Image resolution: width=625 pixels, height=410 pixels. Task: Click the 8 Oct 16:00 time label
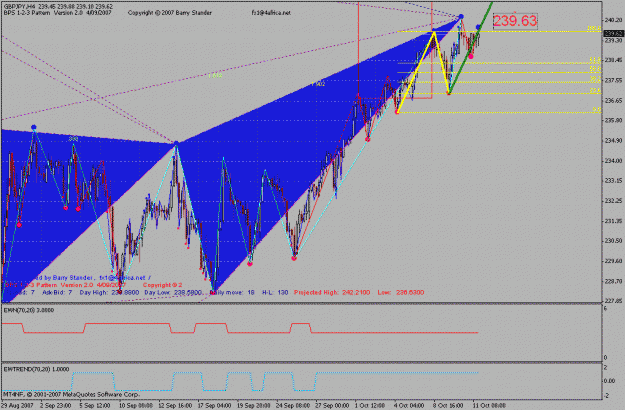(448, 406)
